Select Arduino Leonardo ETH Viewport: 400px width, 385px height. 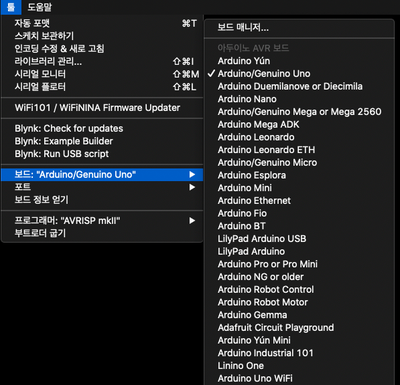(299, 150)
